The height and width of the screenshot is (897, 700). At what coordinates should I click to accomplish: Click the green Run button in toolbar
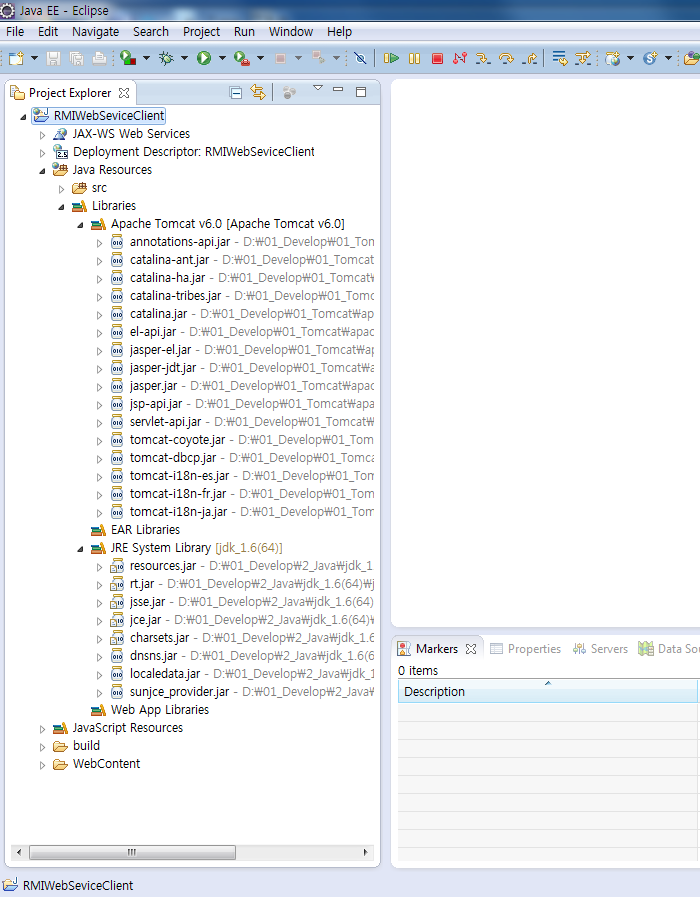(204, 59)
